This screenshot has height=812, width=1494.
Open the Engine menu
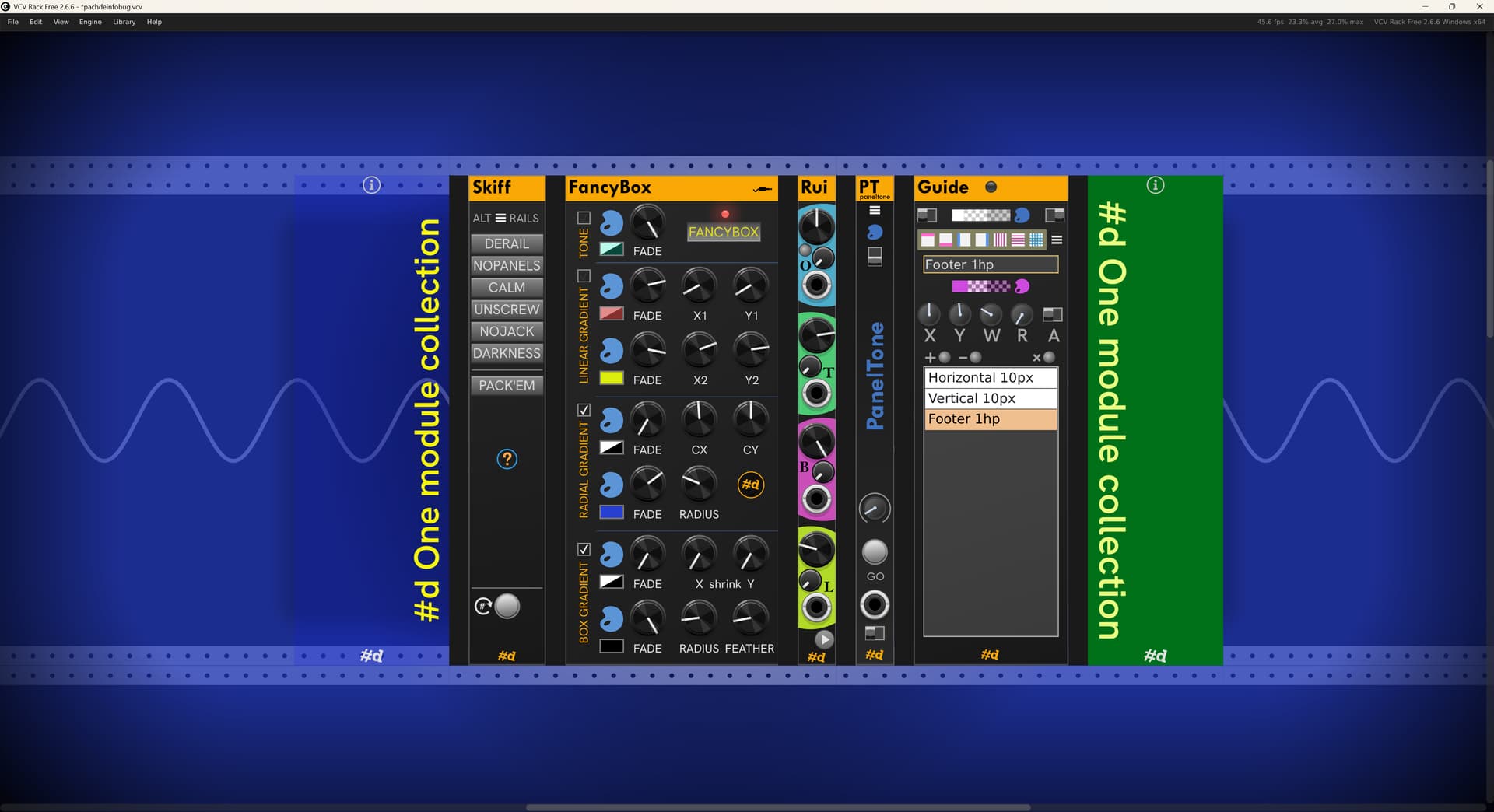click(x=90, y=22)
